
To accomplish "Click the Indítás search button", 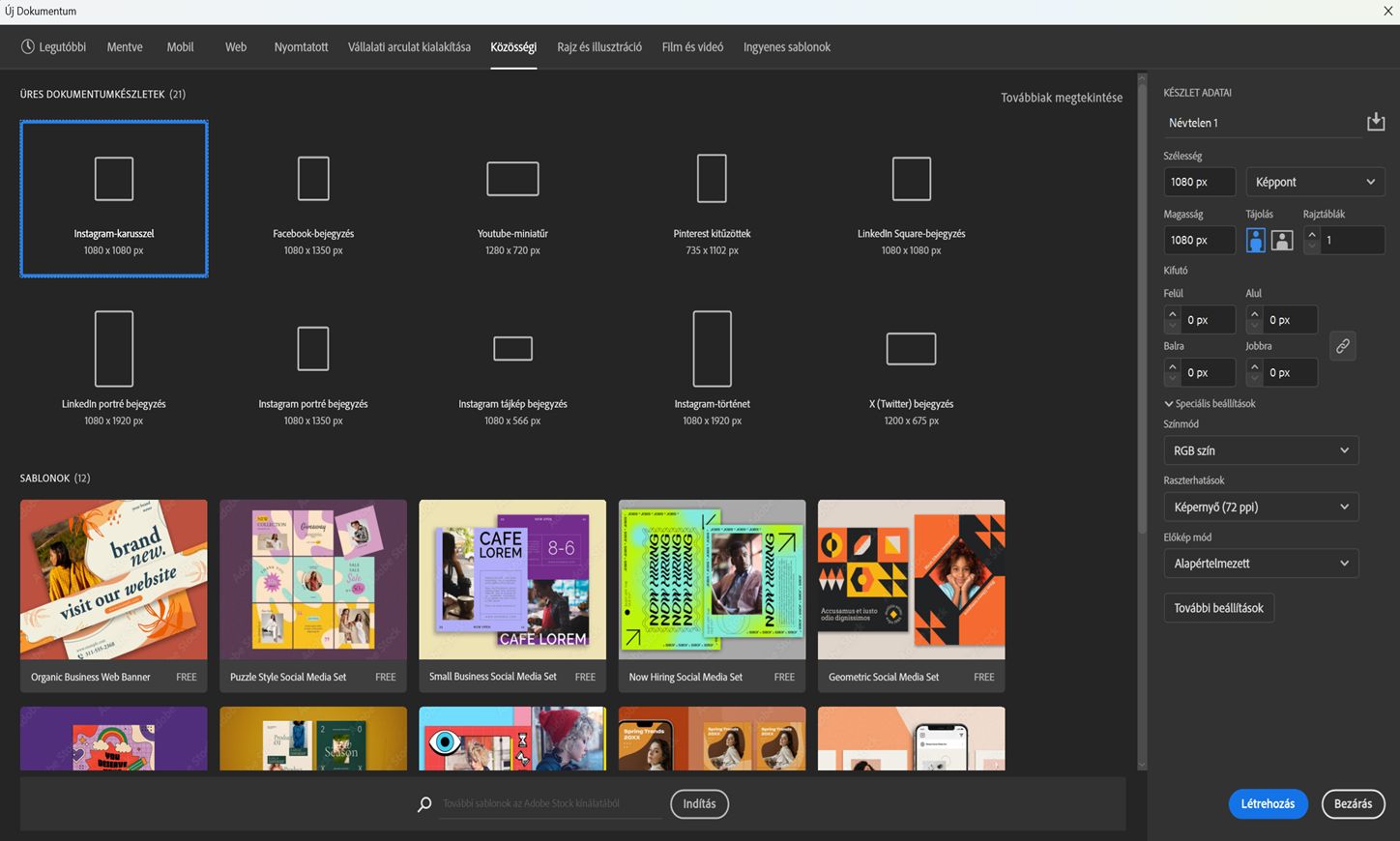I will click(699, 804).
